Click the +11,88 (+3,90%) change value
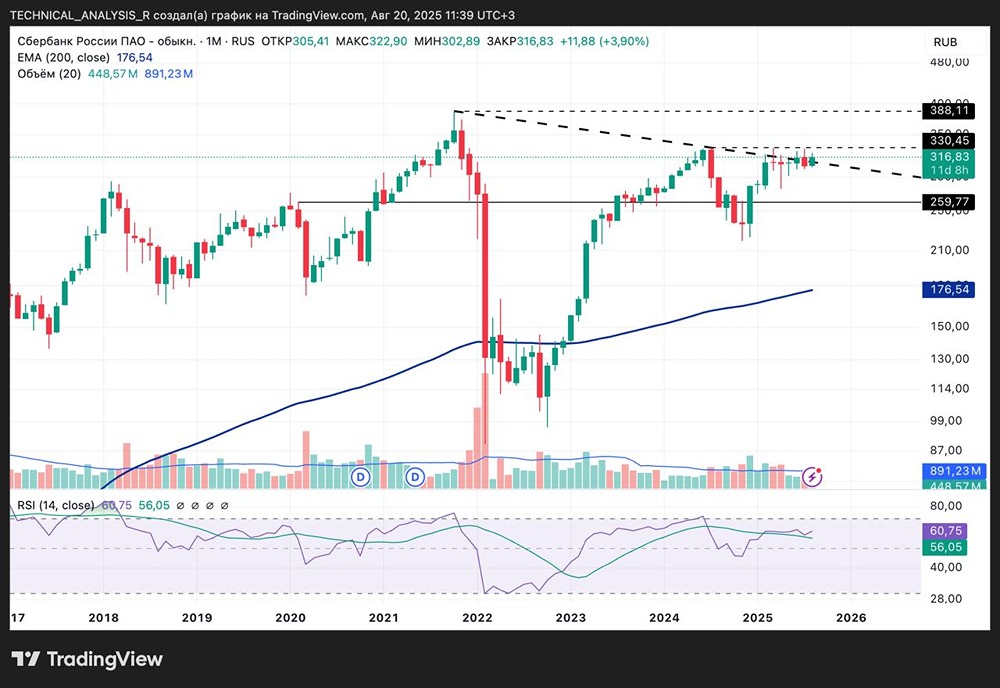1000x688 pixels. coord(605,41)
